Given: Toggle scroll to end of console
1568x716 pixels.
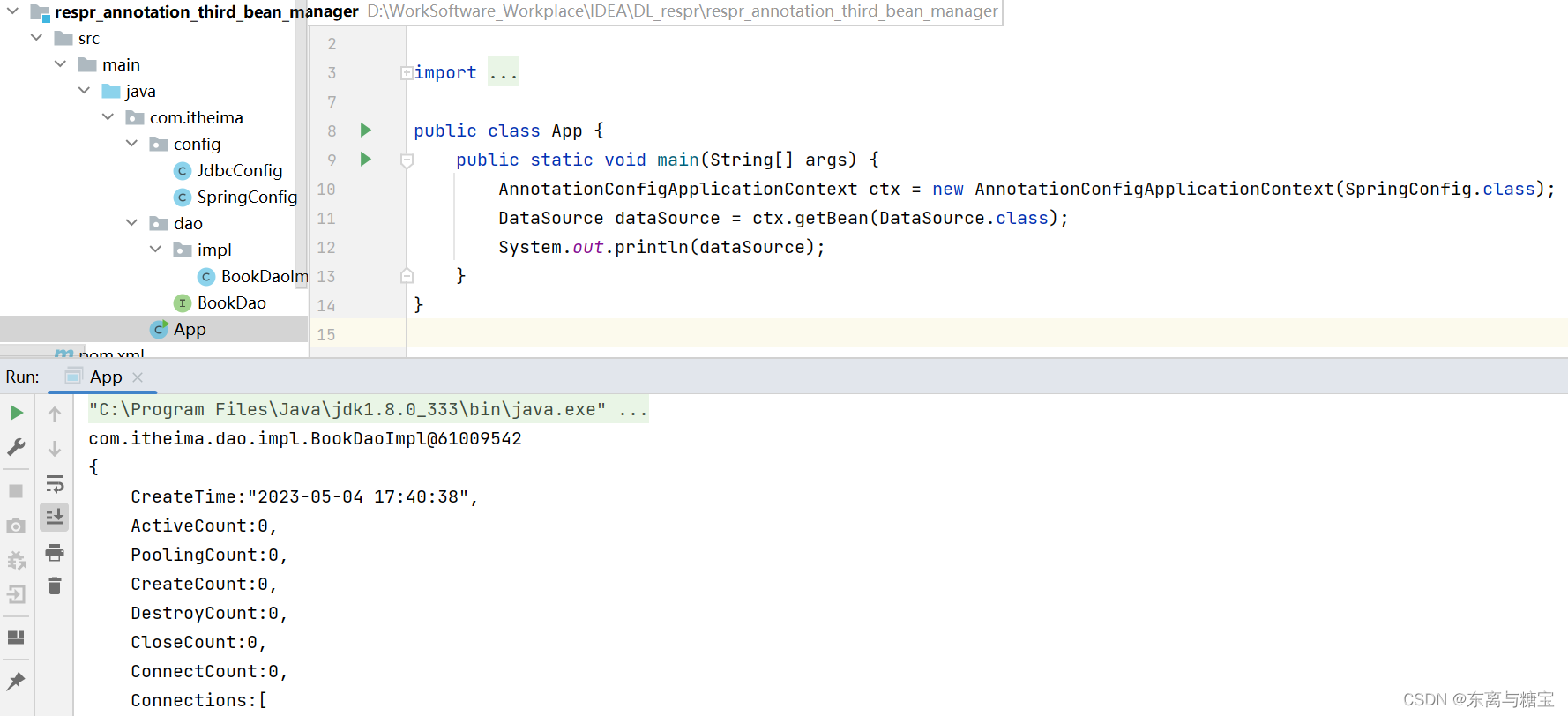Looking at the screenshot, I should [55, 517].
